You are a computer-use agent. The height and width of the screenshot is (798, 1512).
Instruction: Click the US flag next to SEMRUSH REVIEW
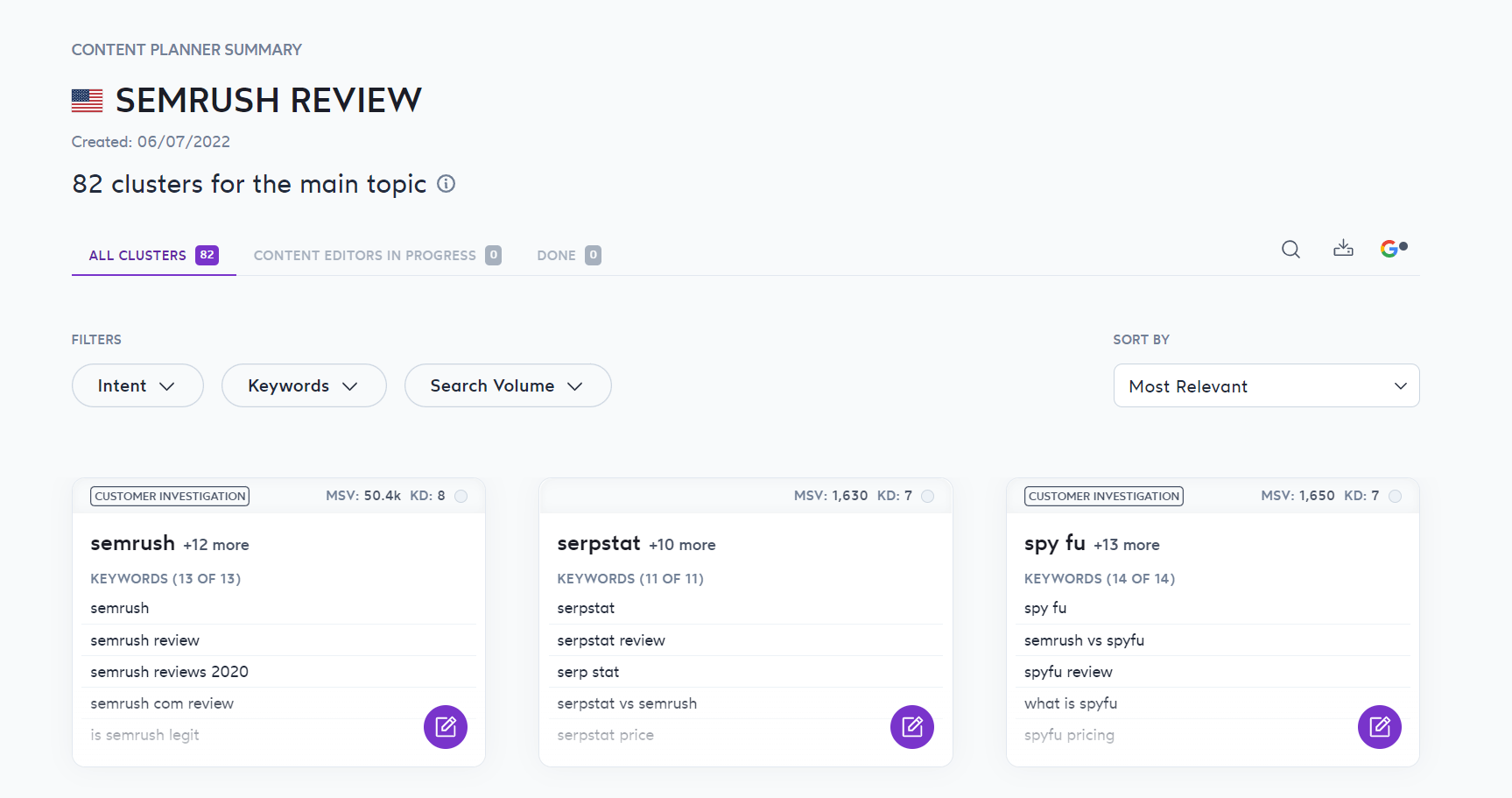click(x=86, y=100)
